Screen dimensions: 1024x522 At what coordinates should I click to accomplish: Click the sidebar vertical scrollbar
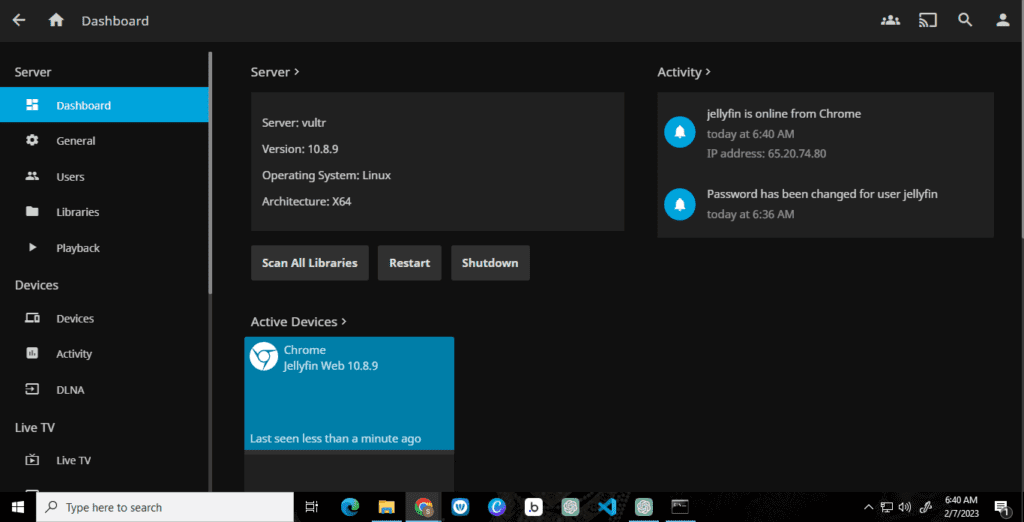click(210, 173)
